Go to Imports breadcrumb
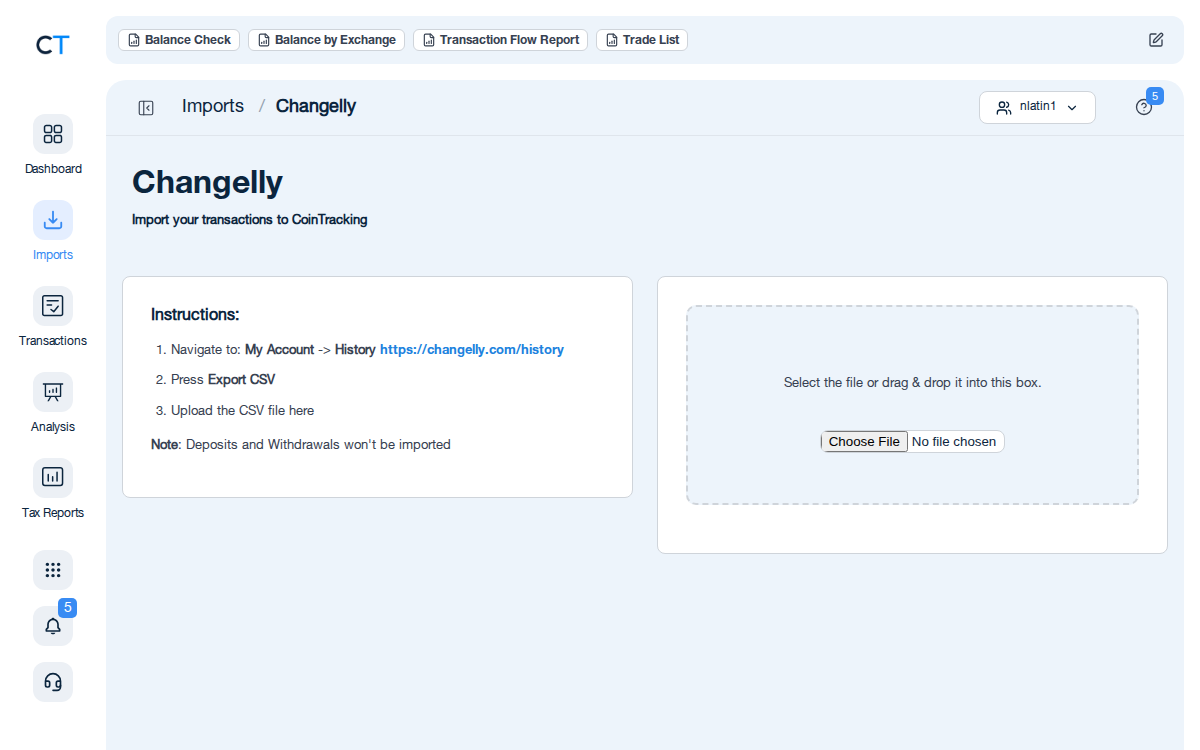 pos(213,106)
